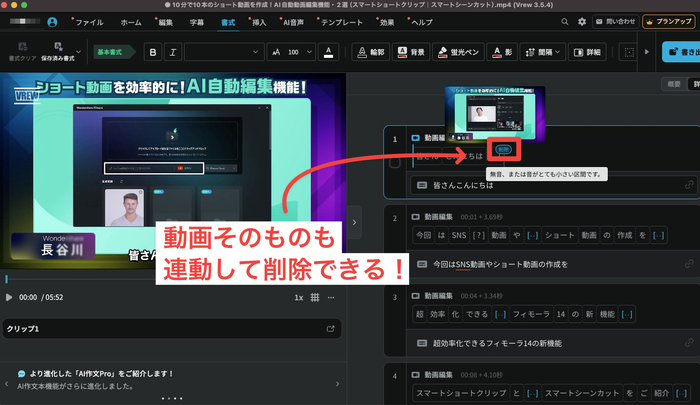Select the 蛍光ペン highlighter tool

coord(458,52)
